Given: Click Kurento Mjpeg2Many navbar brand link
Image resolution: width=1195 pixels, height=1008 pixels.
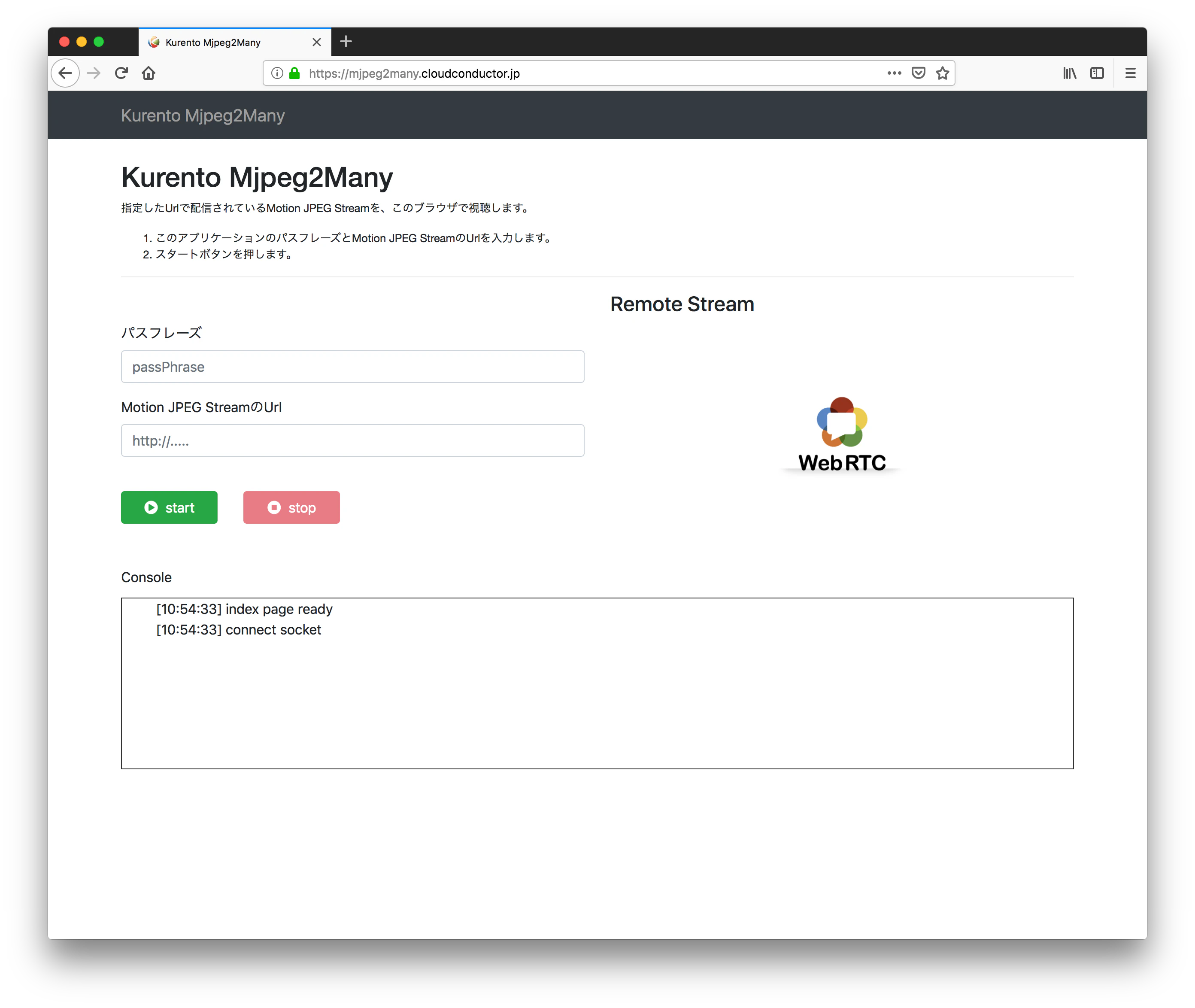Looking at the screenshot, I should click(x=203, y=115).
